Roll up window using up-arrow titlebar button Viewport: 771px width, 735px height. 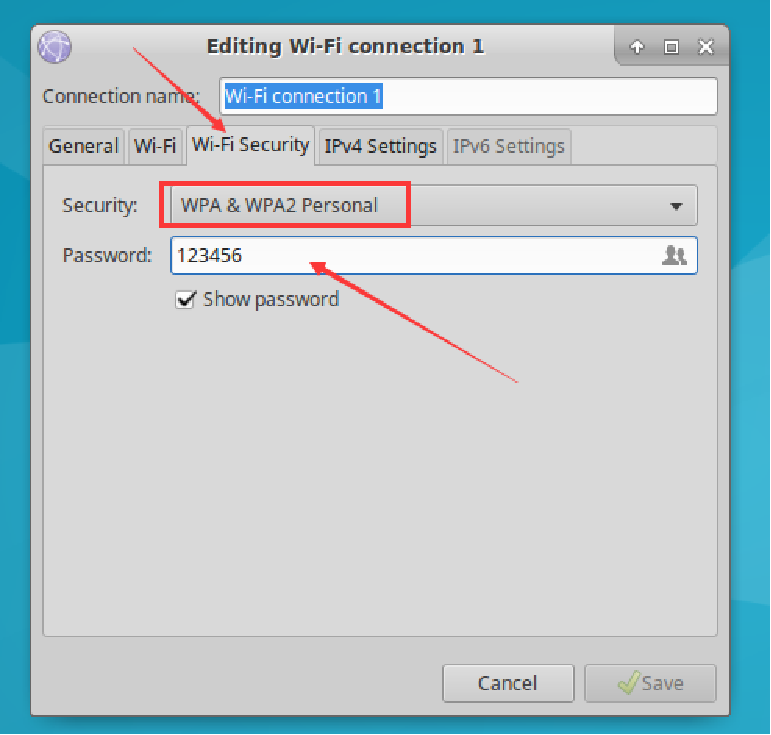[637, 47]
